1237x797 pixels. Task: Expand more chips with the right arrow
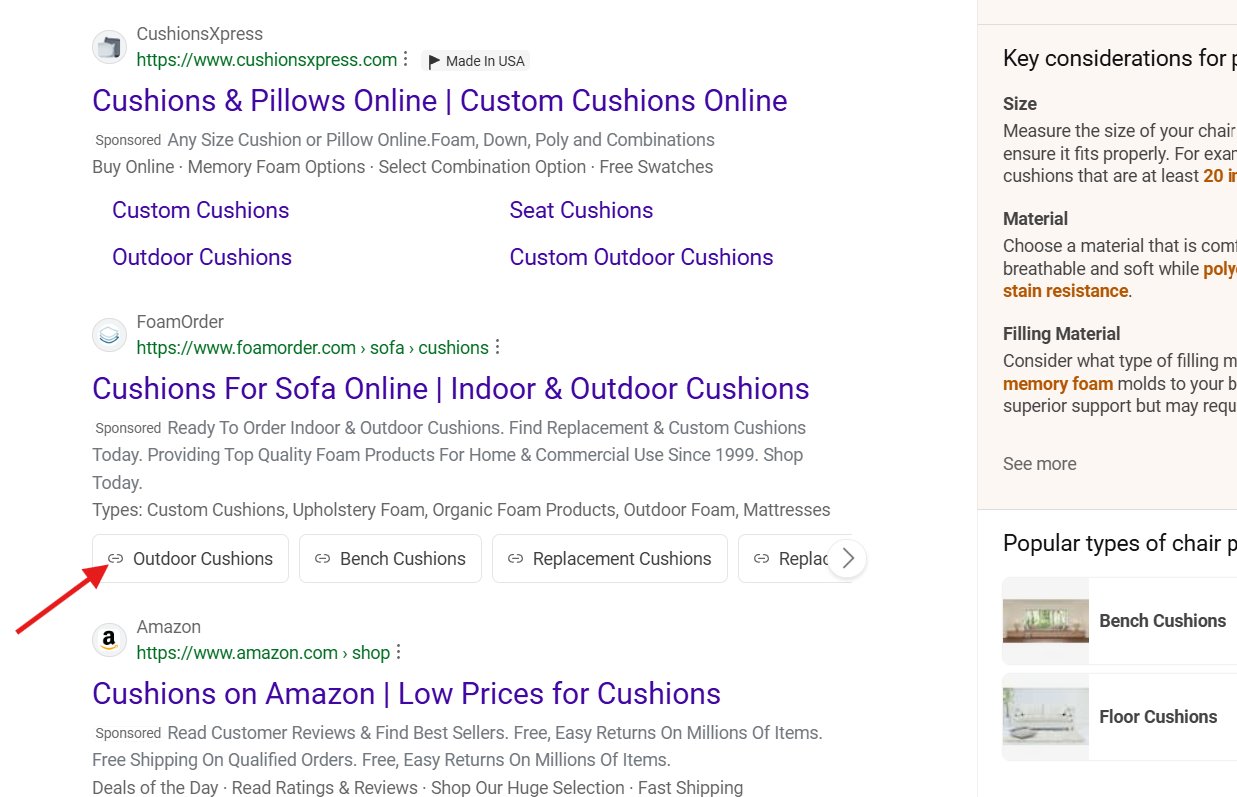coord(846,558)
